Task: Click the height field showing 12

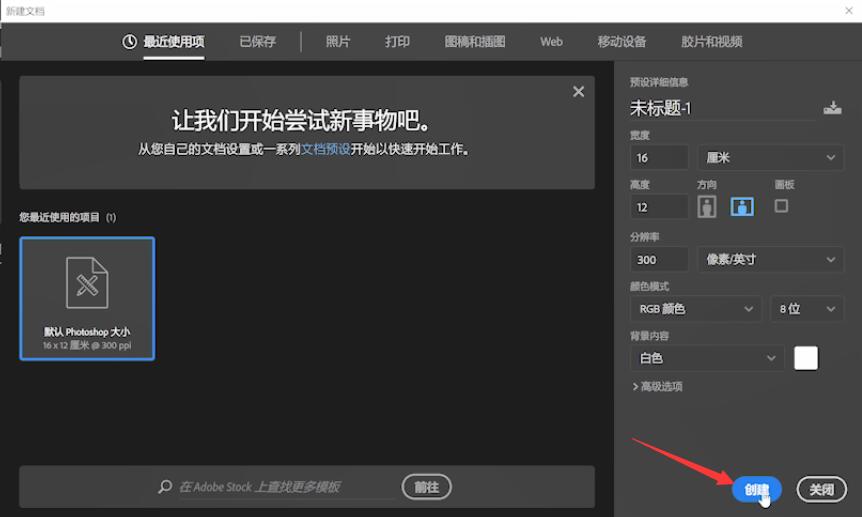Action: pos(659,207)
